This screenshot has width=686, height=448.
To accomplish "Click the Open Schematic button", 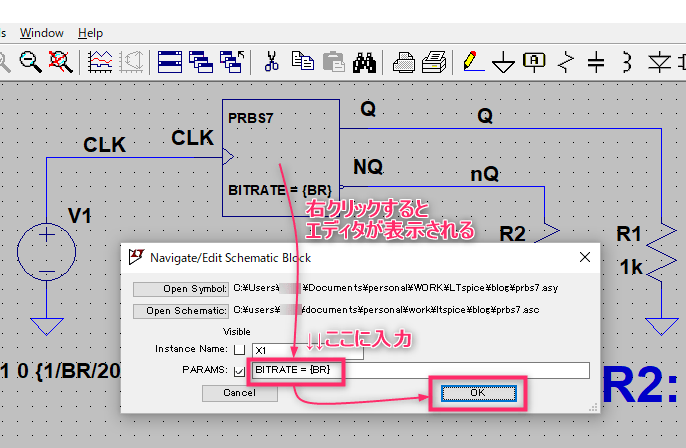I will point(180,310).
